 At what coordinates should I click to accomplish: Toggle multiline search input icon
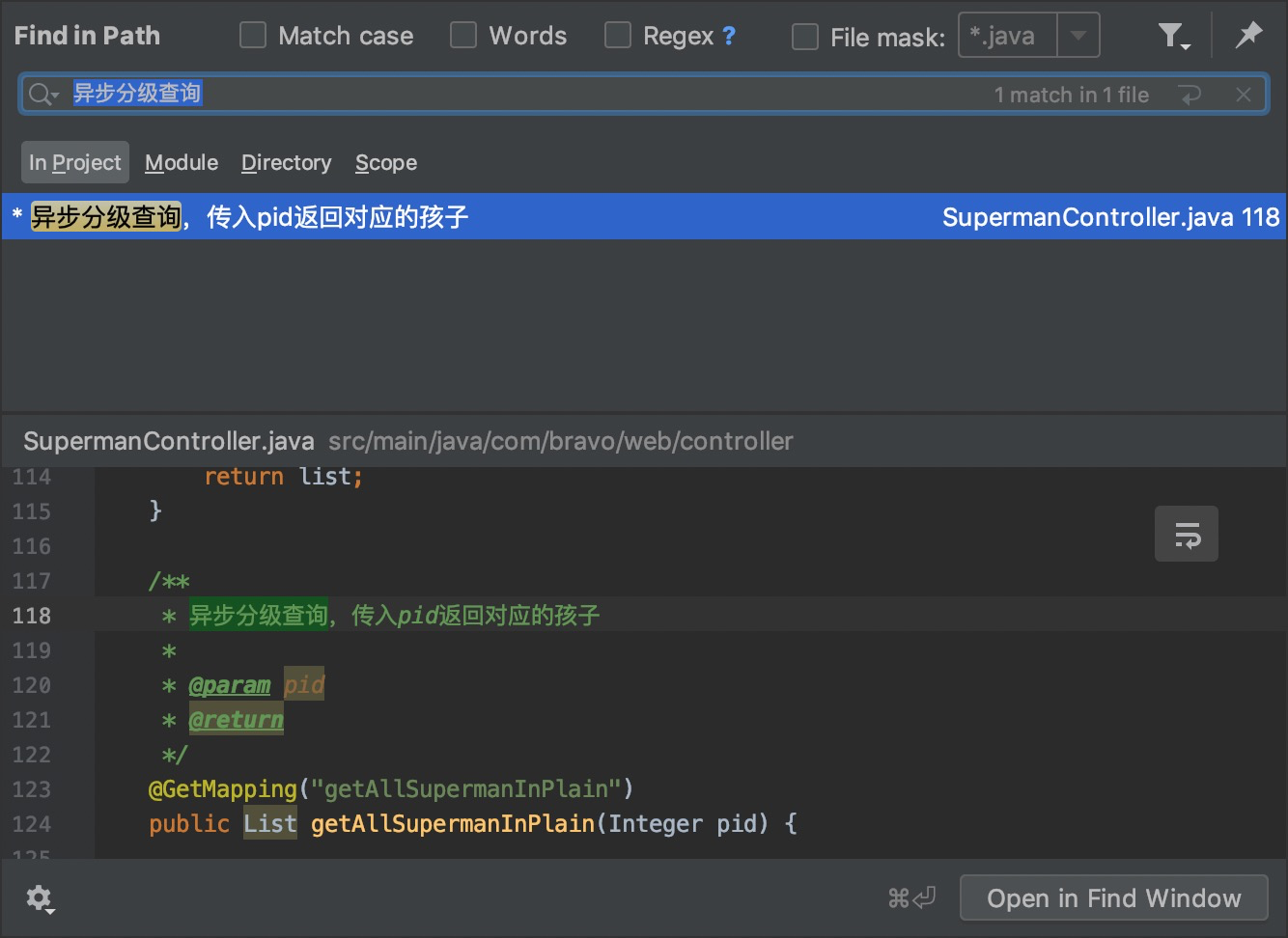tap(1190, 95)
